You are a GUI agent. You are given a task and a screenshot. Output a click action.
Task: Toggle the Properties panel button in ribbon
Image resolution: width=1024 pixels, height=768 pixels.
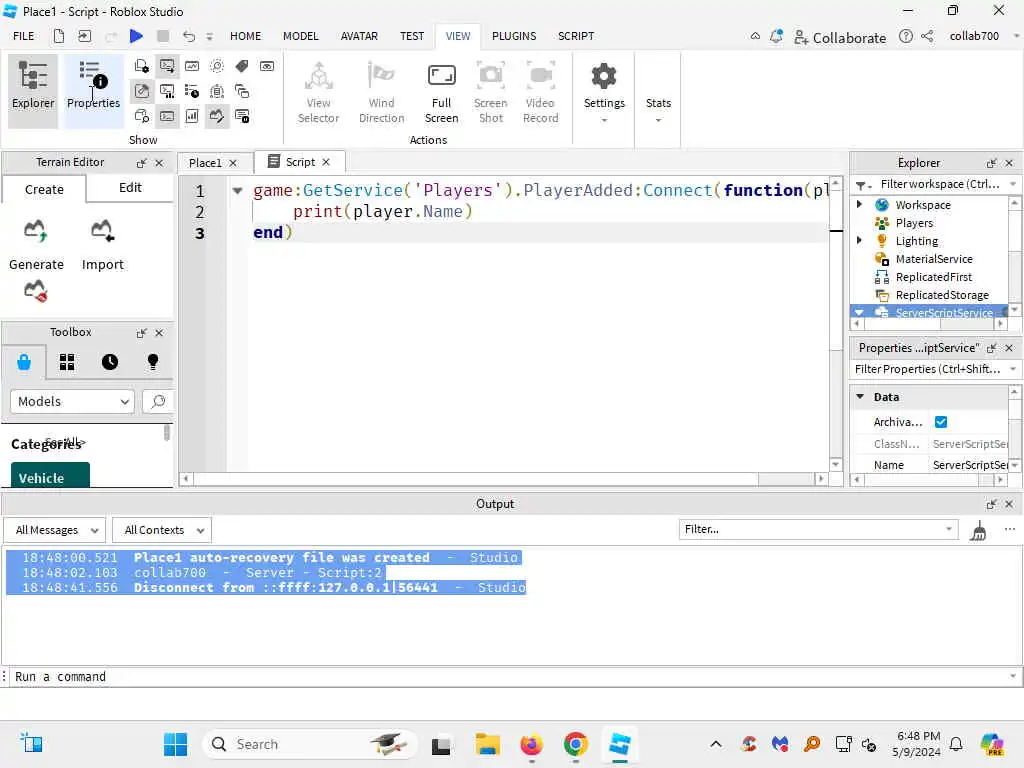tap(93, 90)
